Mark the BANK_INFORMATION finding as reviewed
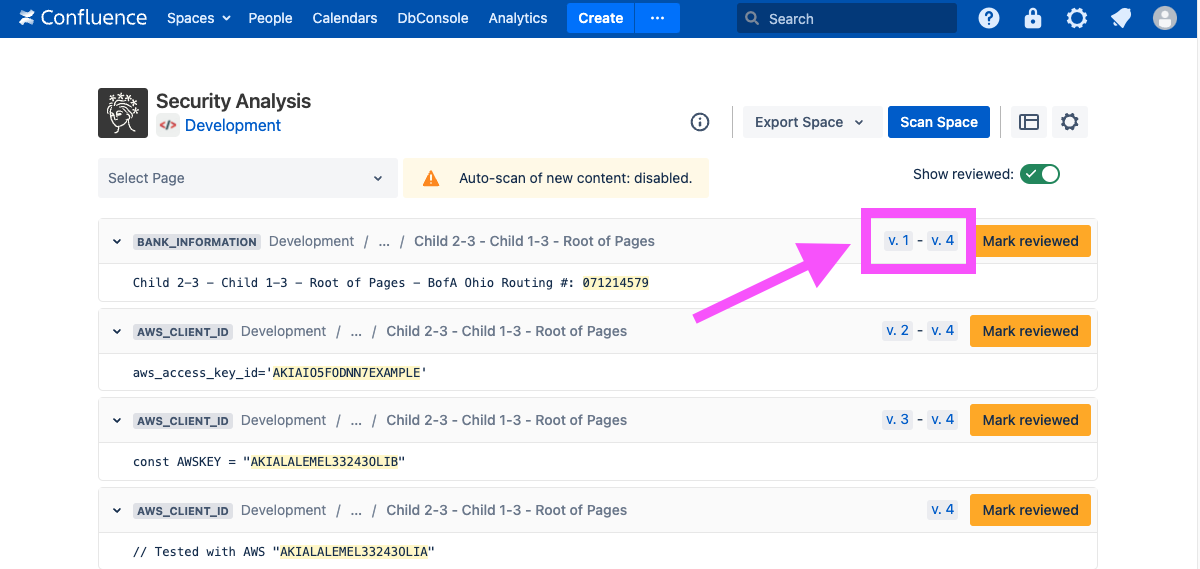This screenshot has height=569, width=1200. [1030, 241]
